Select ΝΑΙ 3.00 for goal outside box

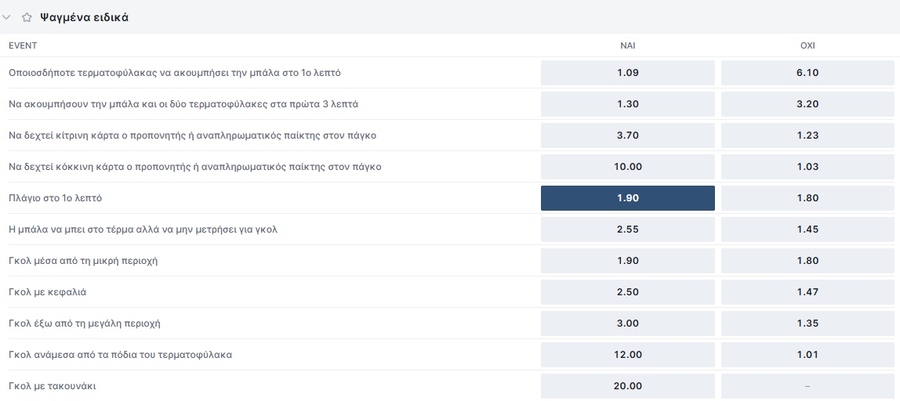[628, 323]
